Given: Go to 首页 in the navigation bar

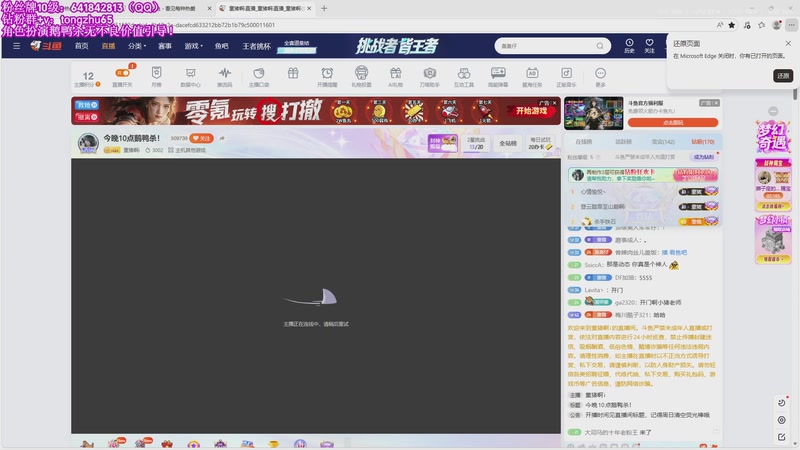Looking at the screenshot, I should [82, 46].
